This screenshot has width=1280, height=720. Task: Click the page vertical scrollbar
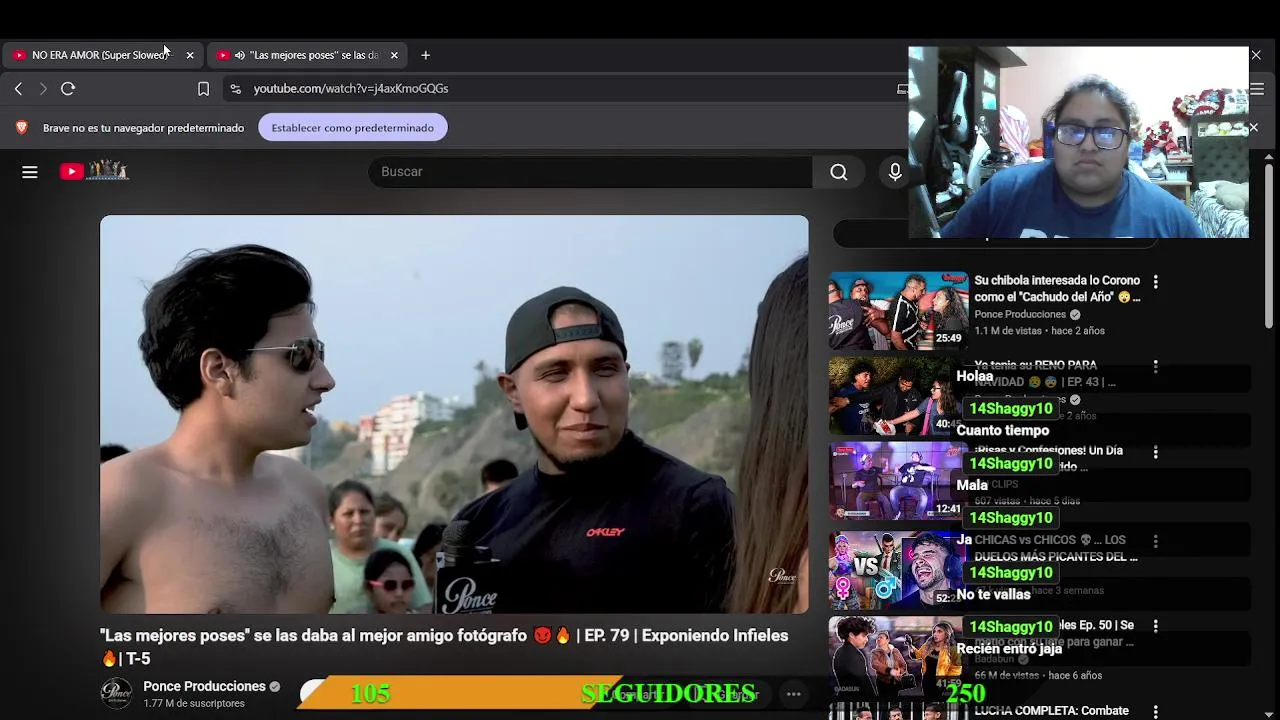(1269, 246)
